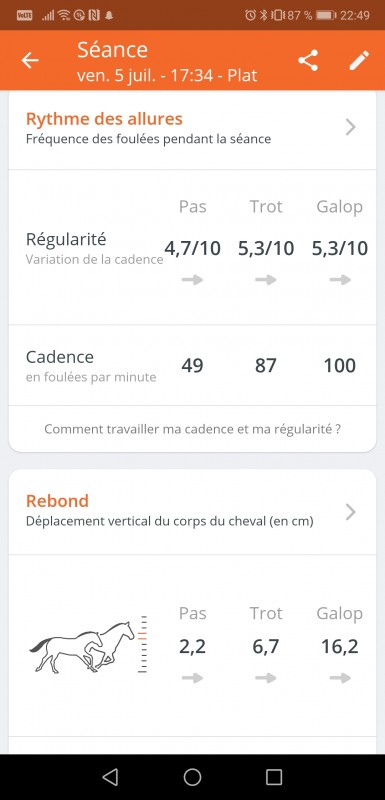385x800 pixels.
Task: Edit the session with the pencil icon
Action: click(359, 60)
